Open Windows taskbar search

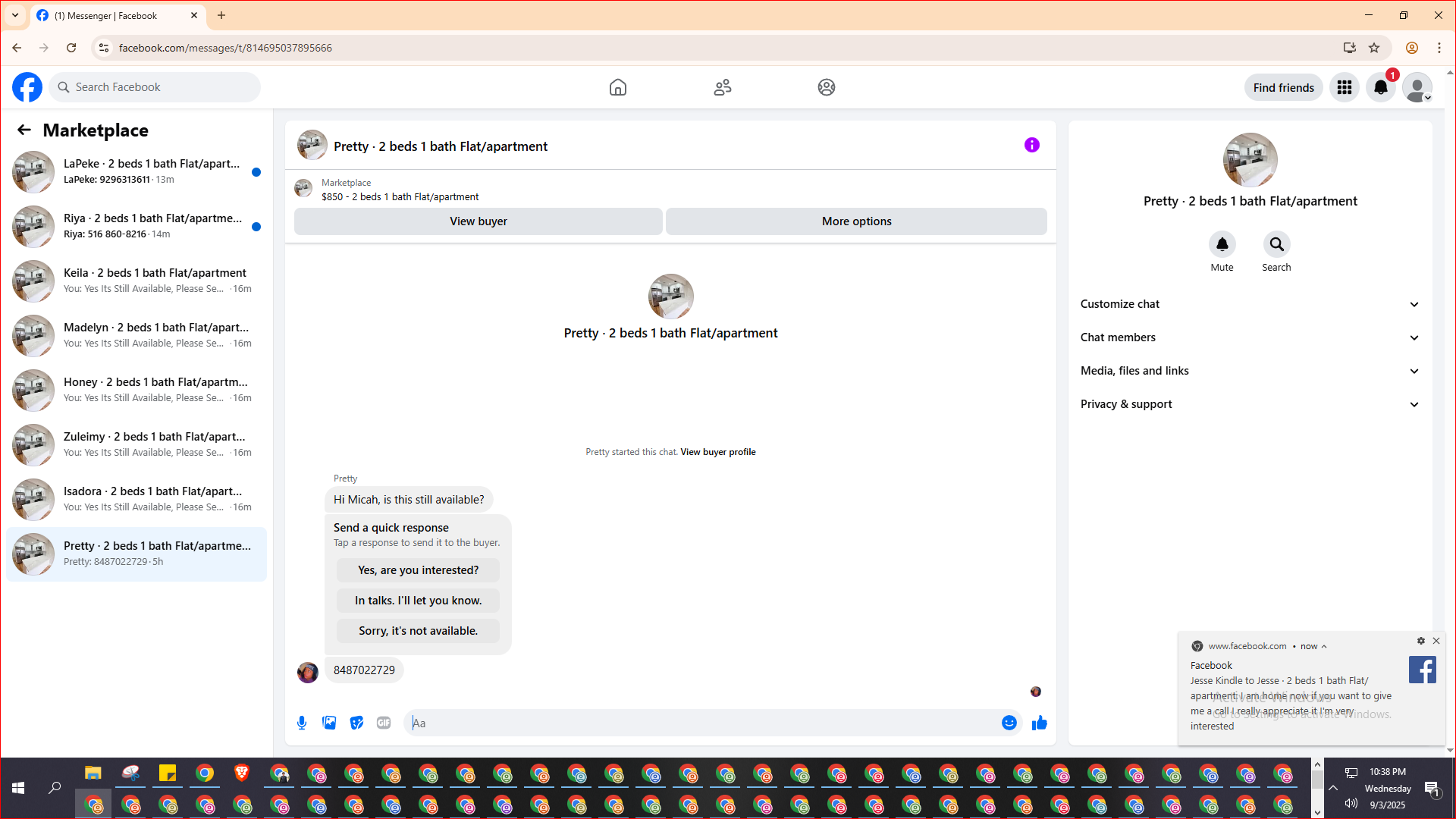55,788
